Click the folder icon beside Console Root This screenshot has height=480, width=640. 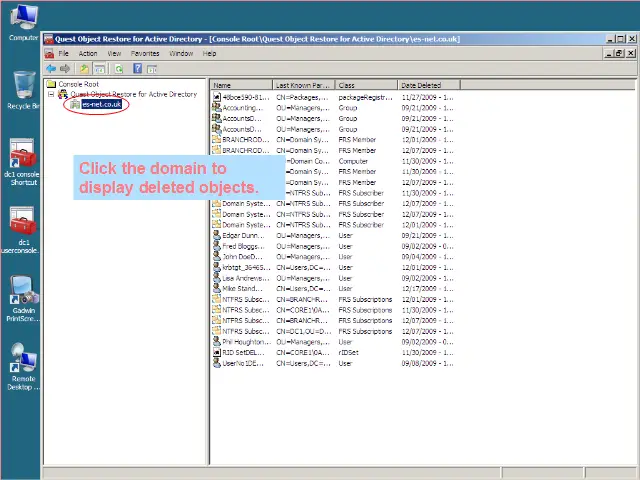[51, 84]
